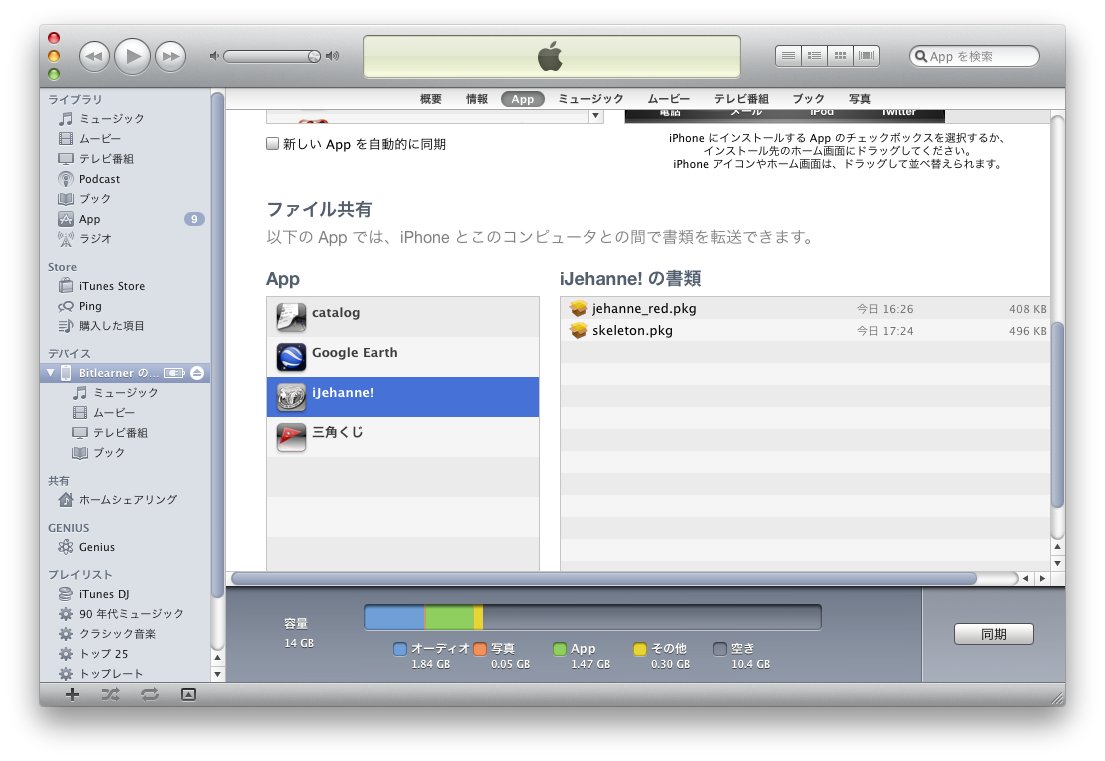Click the high volume speaker icon
The image size is (1105, 761).
(x=333, y=56)
